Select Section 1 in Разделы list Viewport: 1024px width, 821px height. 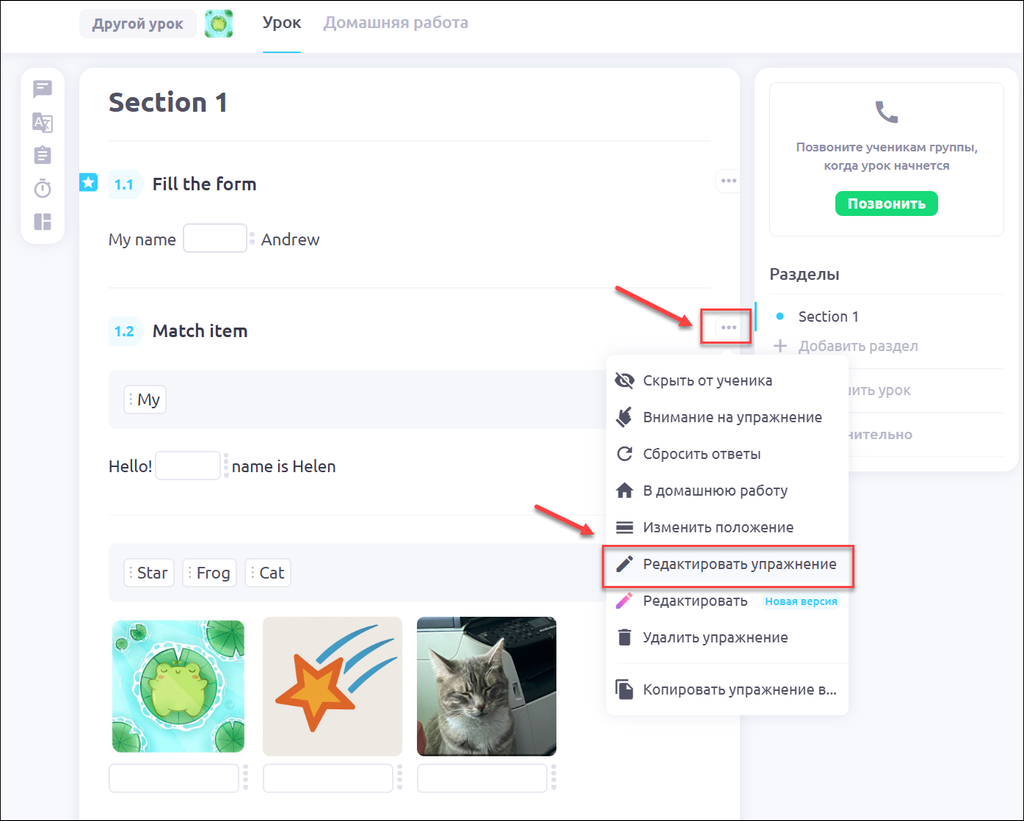[x=828, y=316]
